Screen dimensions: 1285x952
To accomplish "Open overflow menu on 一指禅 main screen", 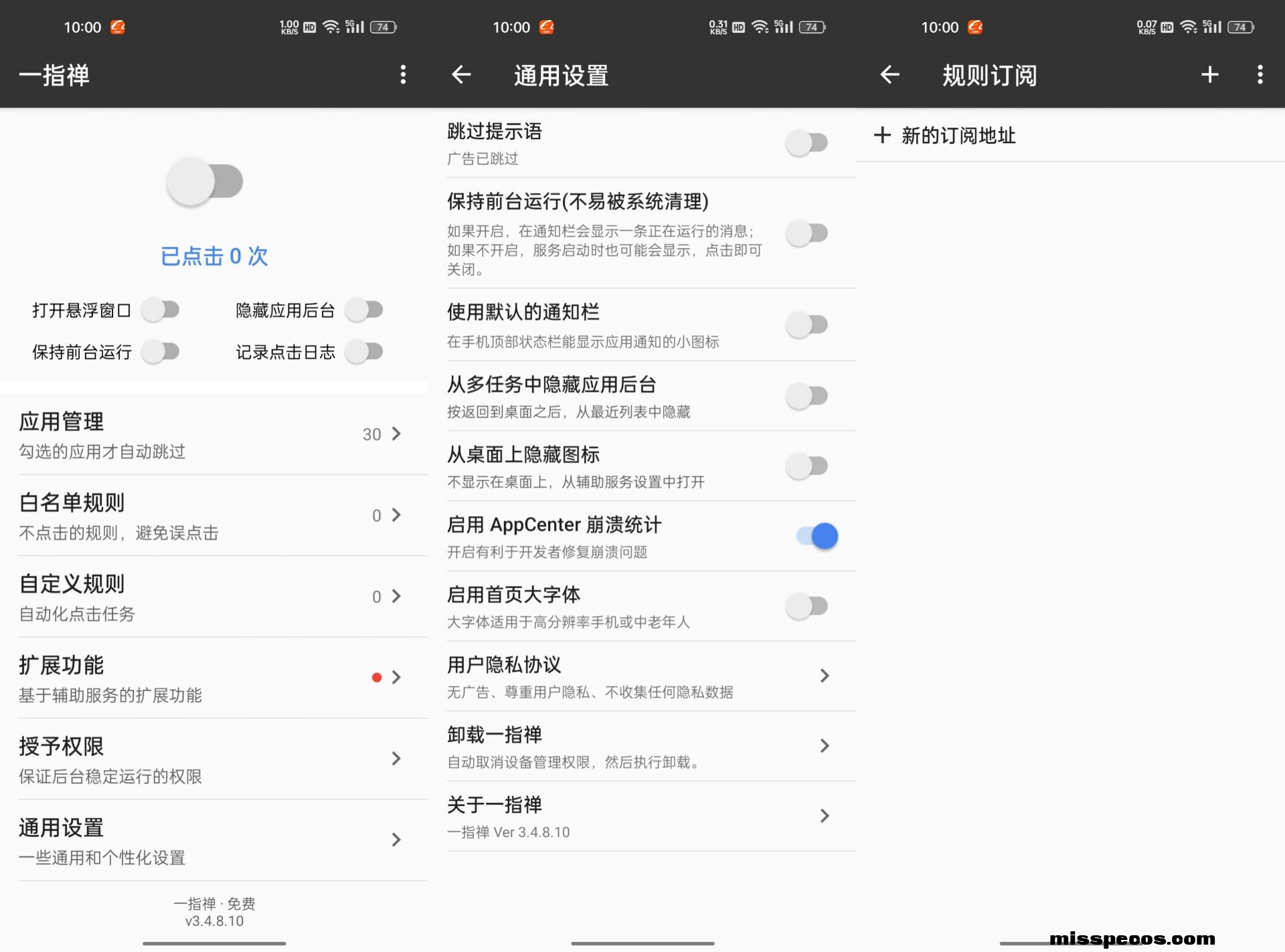I will coord(403,75).
